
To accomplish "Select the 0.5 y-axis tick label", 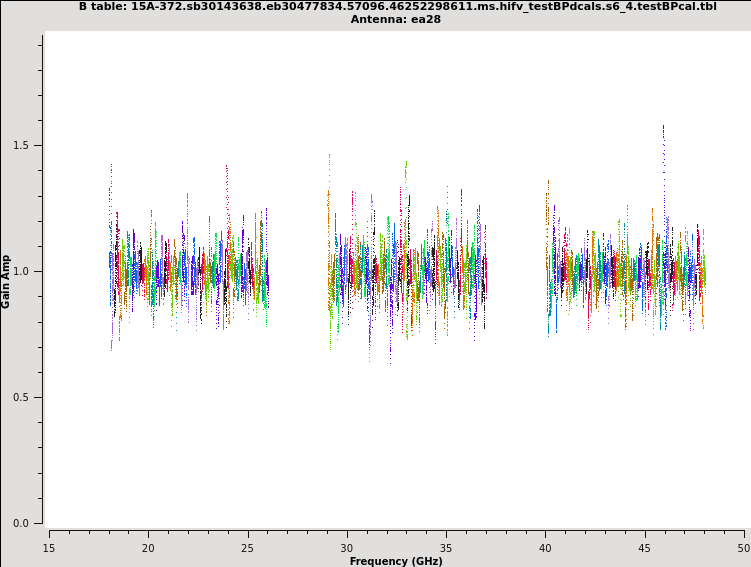I will [20, 397].
